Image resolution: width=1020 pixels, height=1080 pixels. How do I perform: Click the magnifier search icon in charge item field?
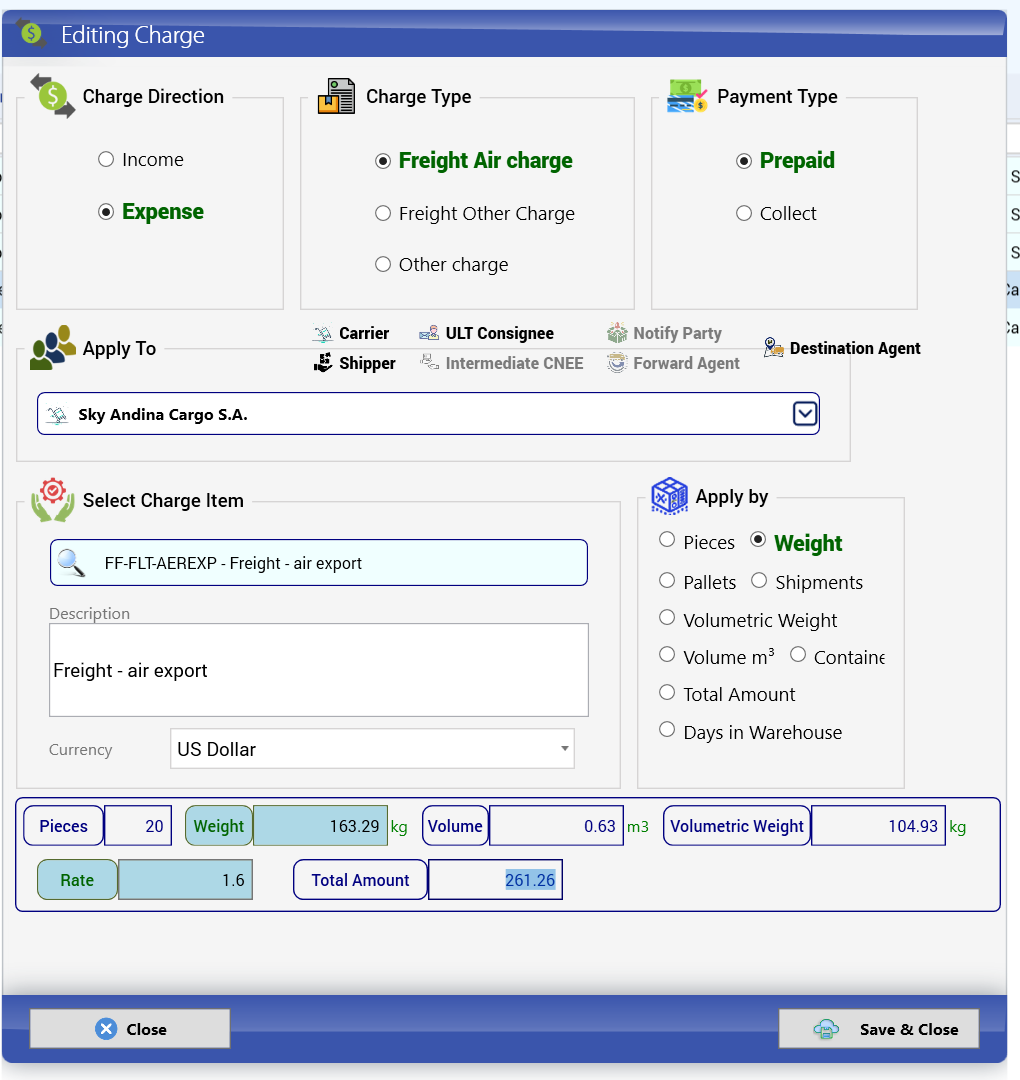[71, 563]
